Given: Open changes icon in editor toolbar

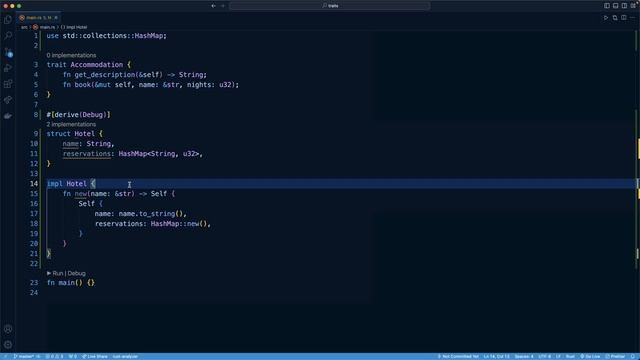Looking at the screenshot, I should coord(615,18).
